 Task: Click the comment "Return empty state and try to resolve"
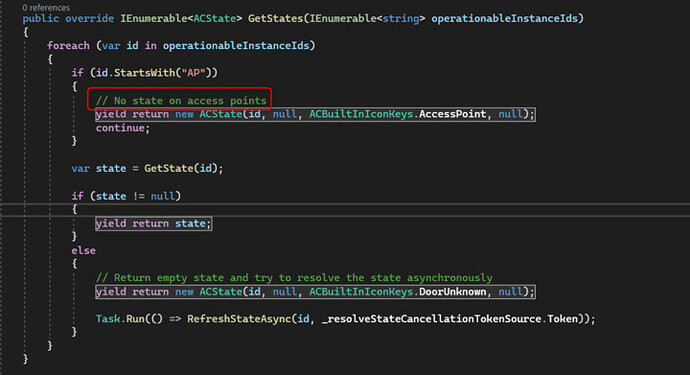pos(294,278)
